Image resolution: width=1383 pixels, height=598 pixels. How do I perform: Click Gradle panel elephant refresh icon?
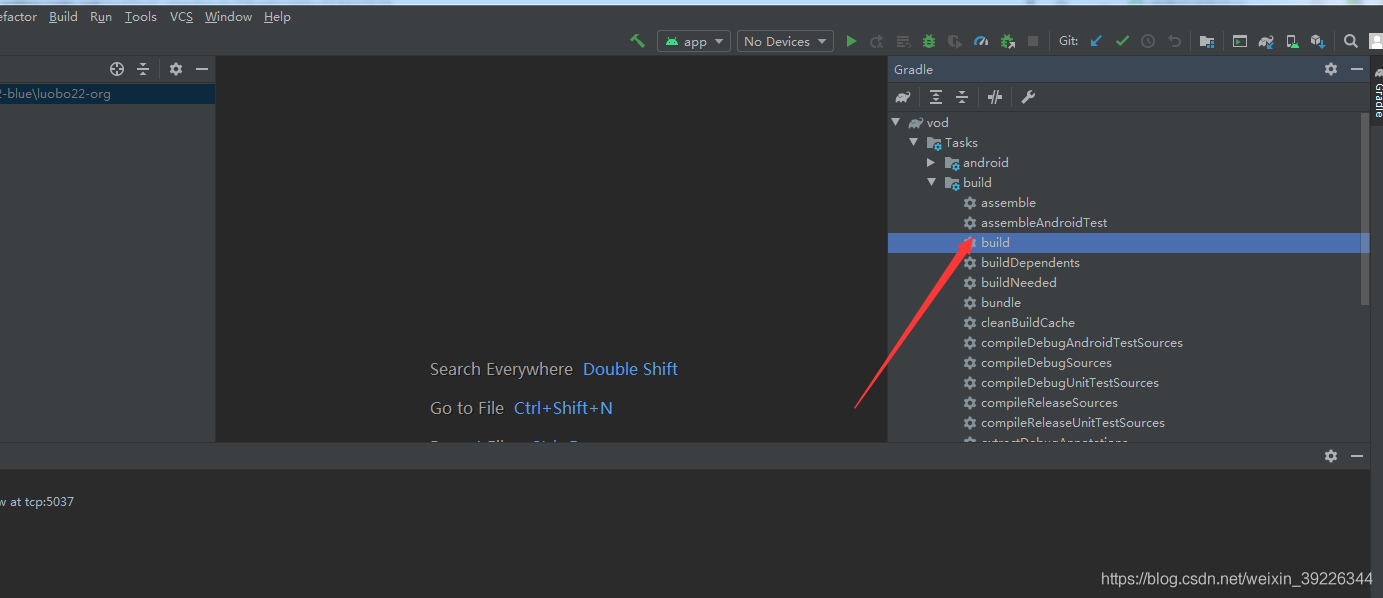tap(903, 97)
